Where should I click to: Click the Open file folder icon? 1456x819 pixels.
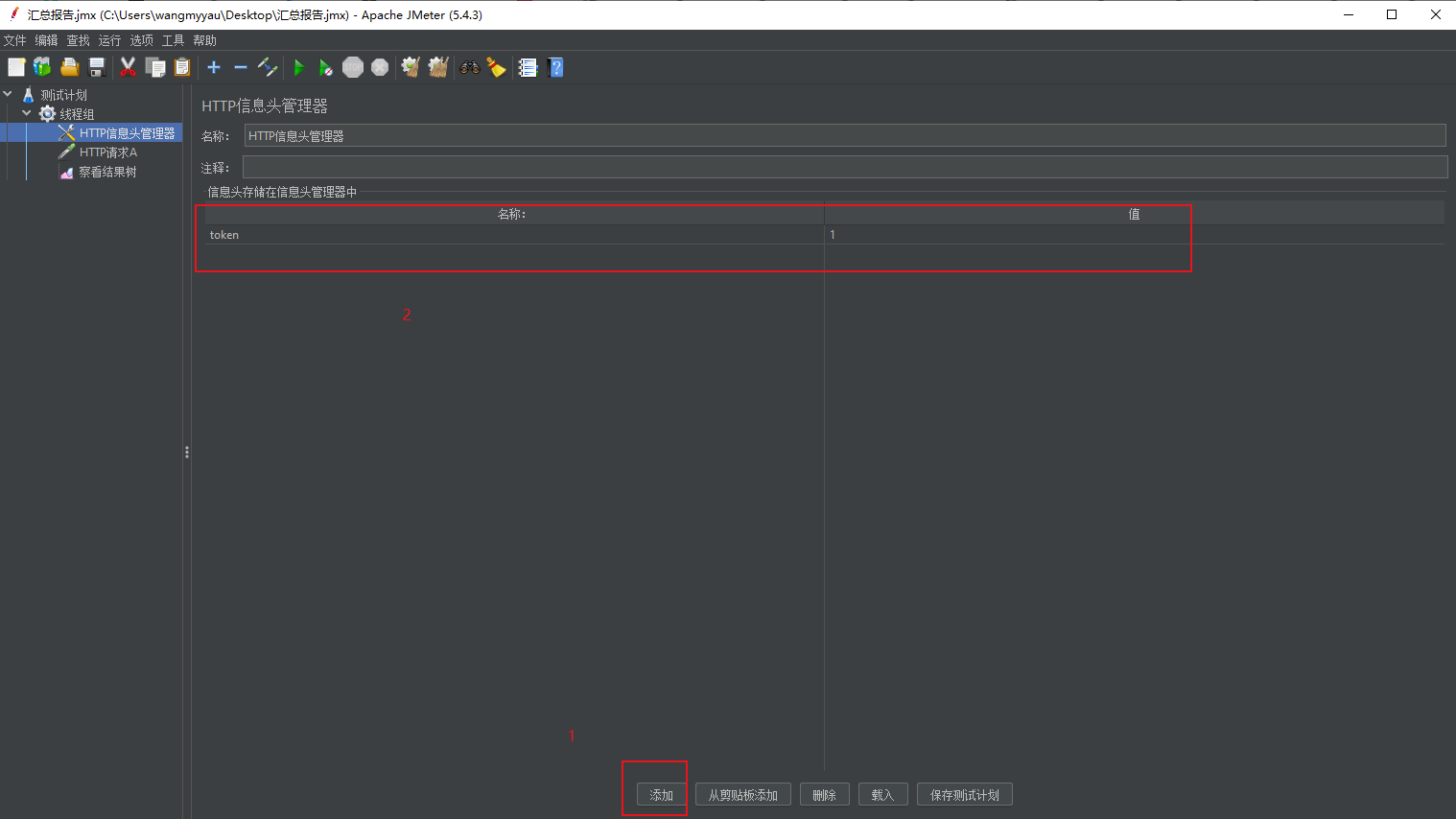(69, 67)
